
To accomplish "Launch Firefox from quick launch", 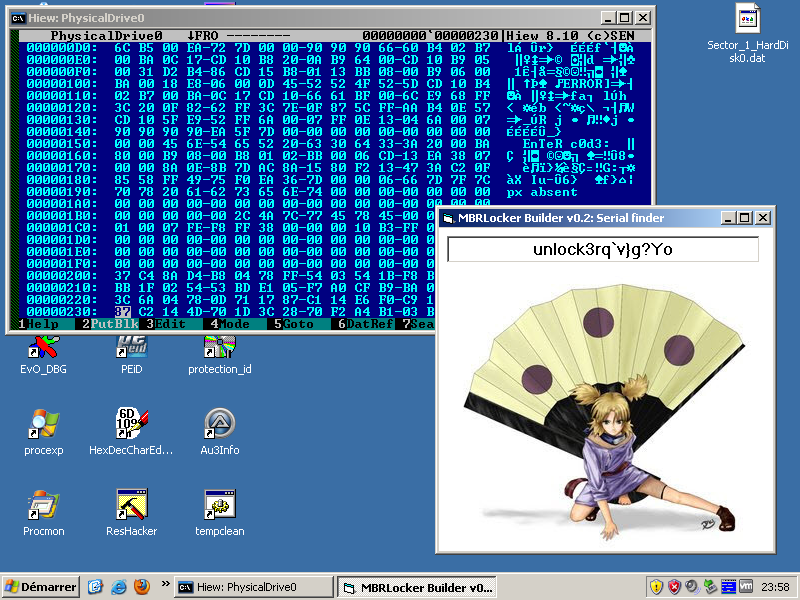I will tap(142, 587).
